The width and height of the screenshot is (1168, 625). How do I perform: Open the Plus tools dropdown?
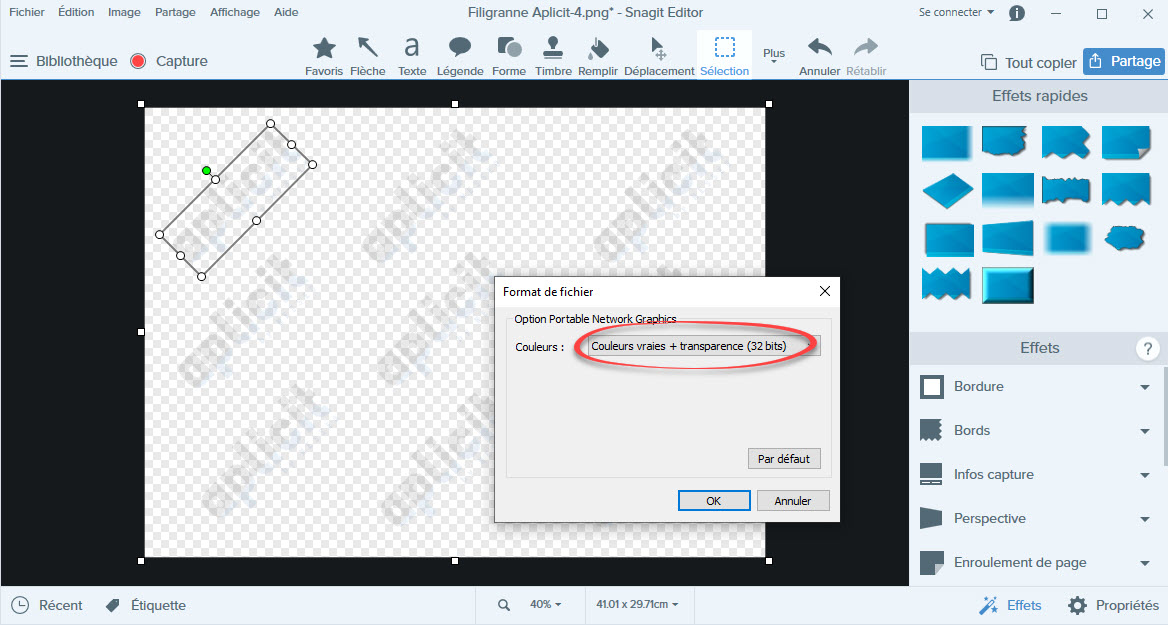pyautogui.click(x=774, y=55)
